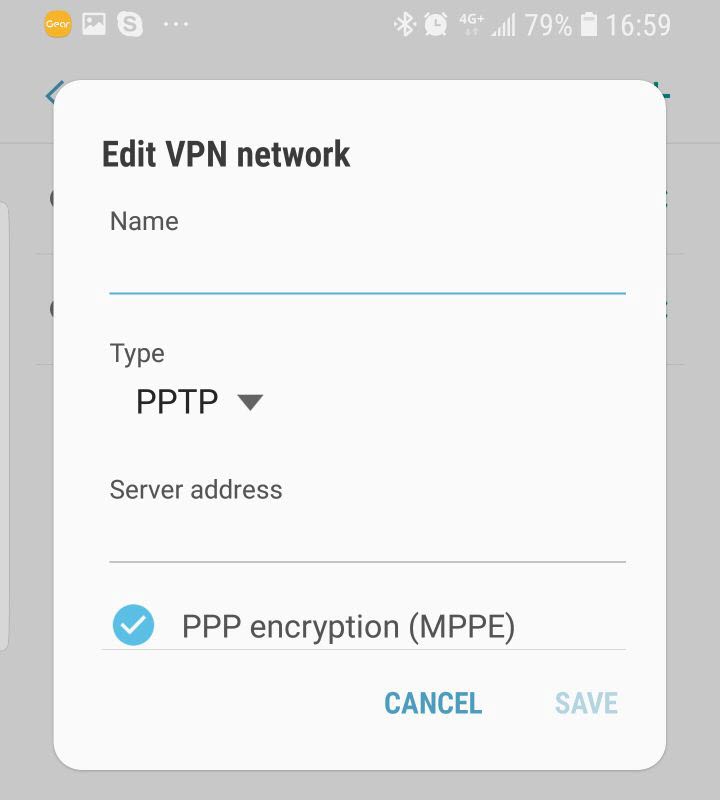Viewport: 720px width, 800px height.
Task: Focus the Name input field
Action: (367, 269)
